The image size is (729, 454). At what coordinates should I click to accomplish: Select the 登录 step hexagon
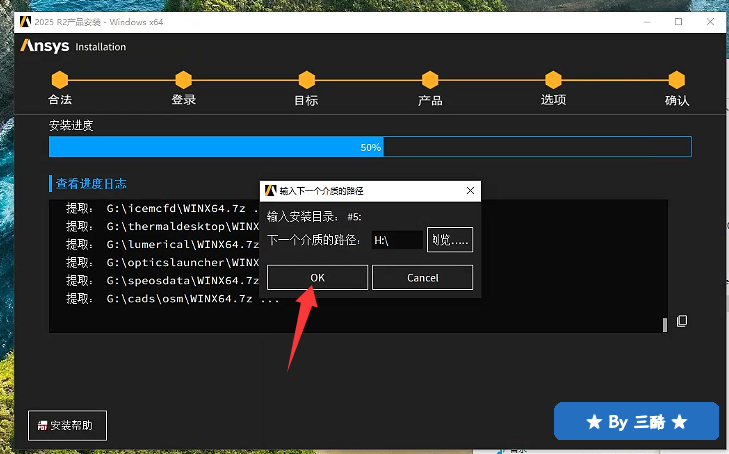(x=183, y=80)
